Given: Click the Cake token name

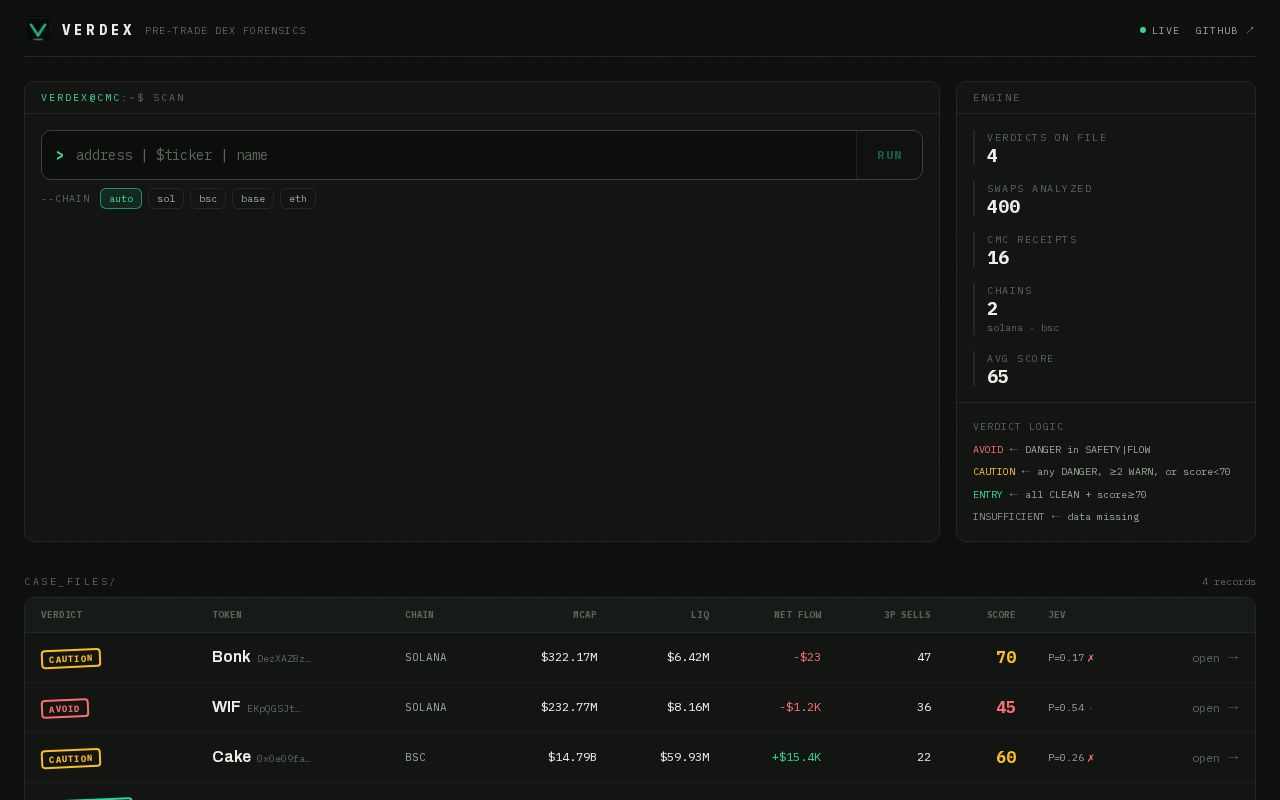Looking at the screenshot, I should pos(231,757).
